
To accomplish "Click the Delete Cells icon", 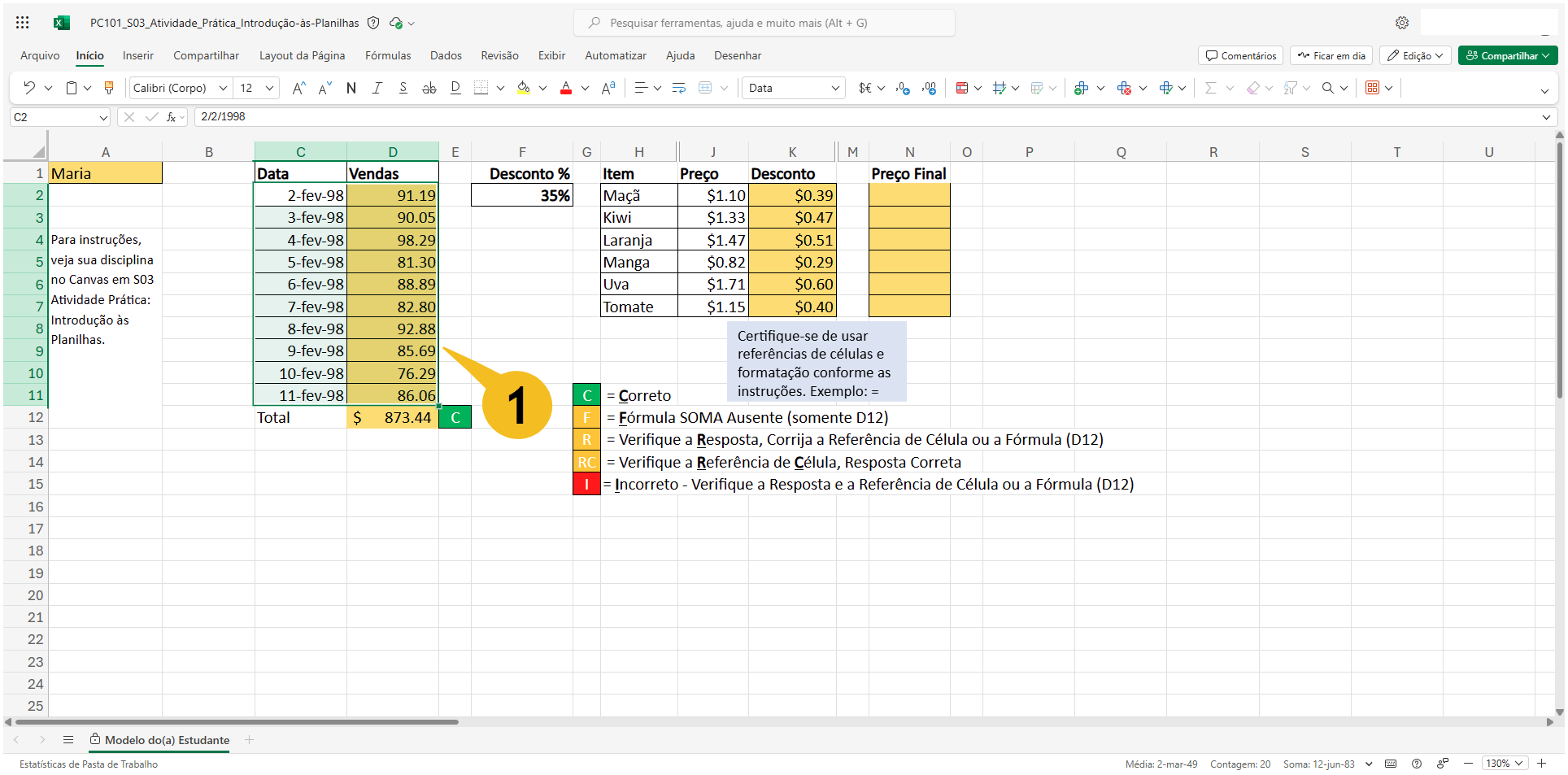I will pos(1124,88).
